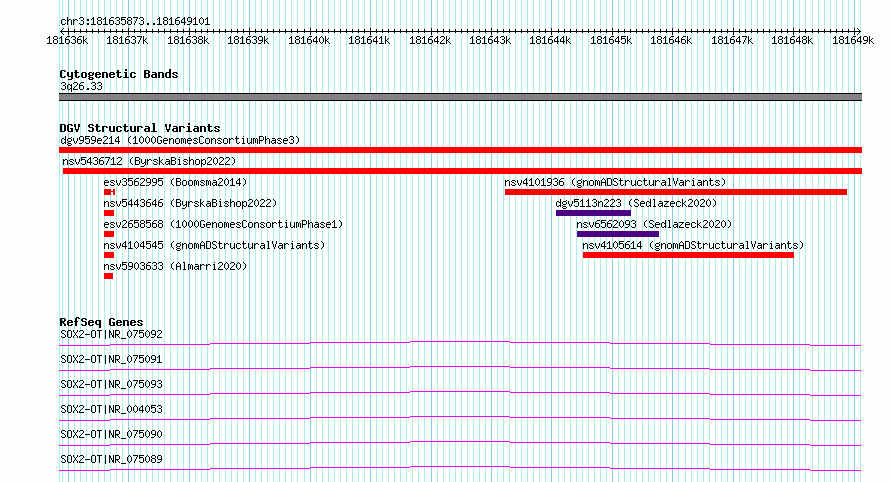This screenshot has height=482, width=890.
Task: Click the purple dgv5113n223 Sedlazeck2020 bar
Action: pyautogui.click(x=593, y=213)
